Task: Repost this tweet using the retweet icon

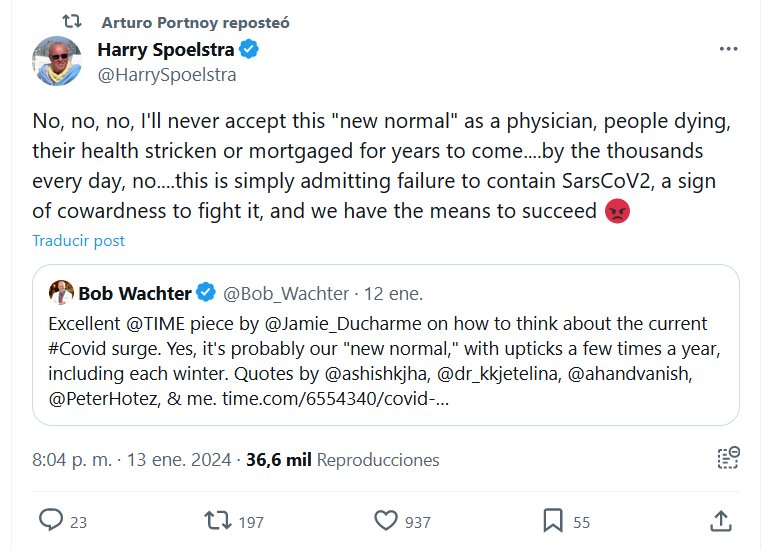Action: (216, 520)
